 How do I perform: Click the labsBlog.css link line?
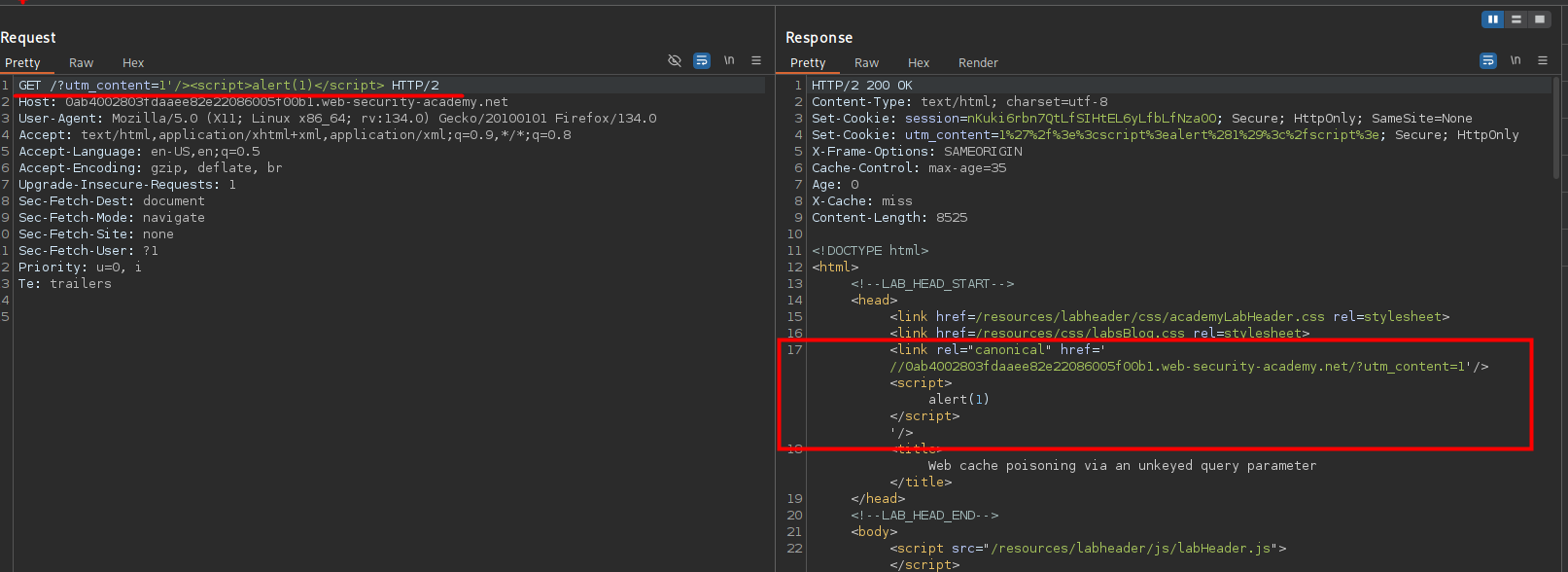pos(1099,334)
